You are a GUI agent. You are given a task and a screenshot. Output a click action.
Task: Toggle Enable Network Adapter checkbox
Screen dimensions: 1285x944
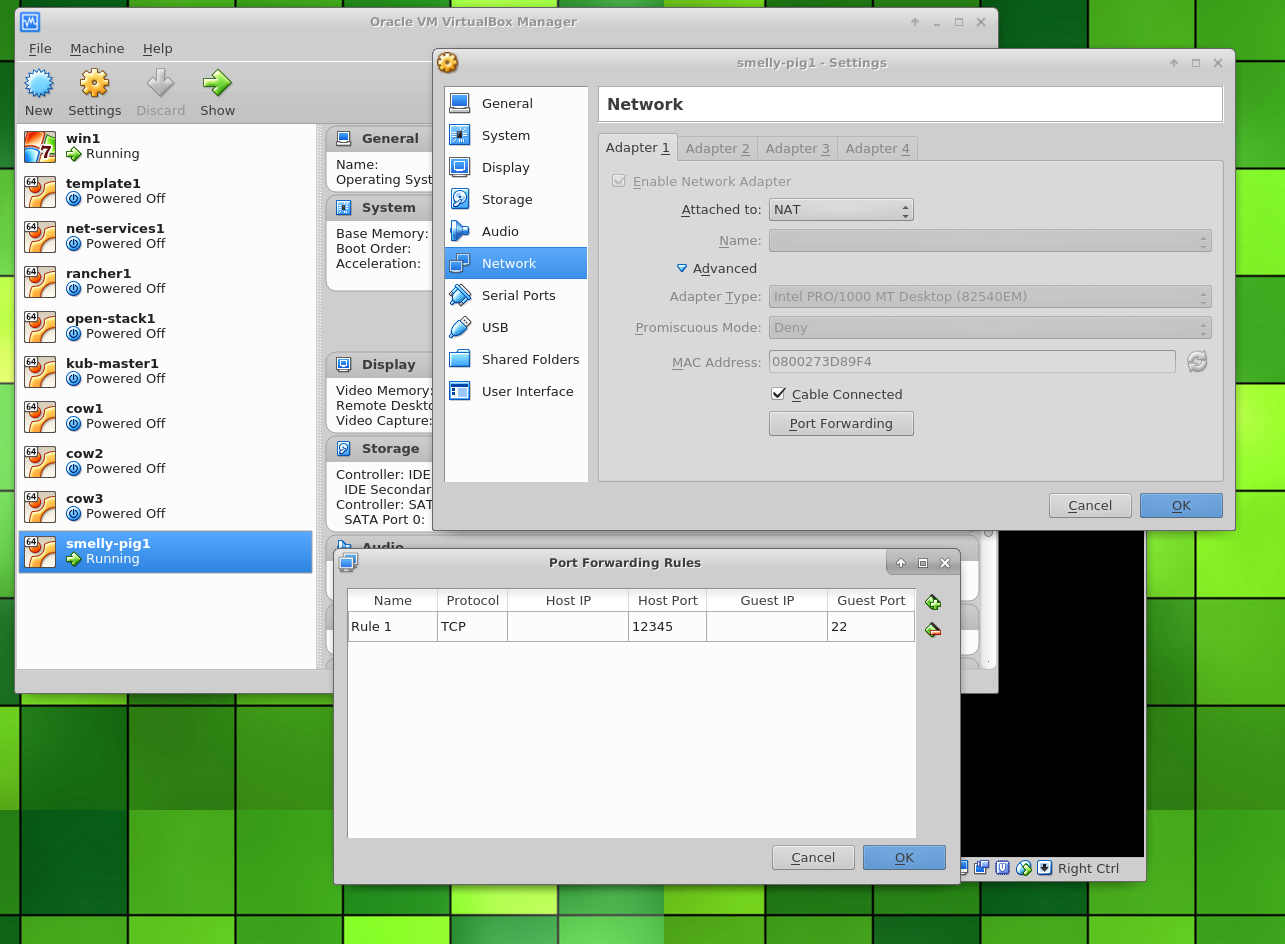(619, 181)
